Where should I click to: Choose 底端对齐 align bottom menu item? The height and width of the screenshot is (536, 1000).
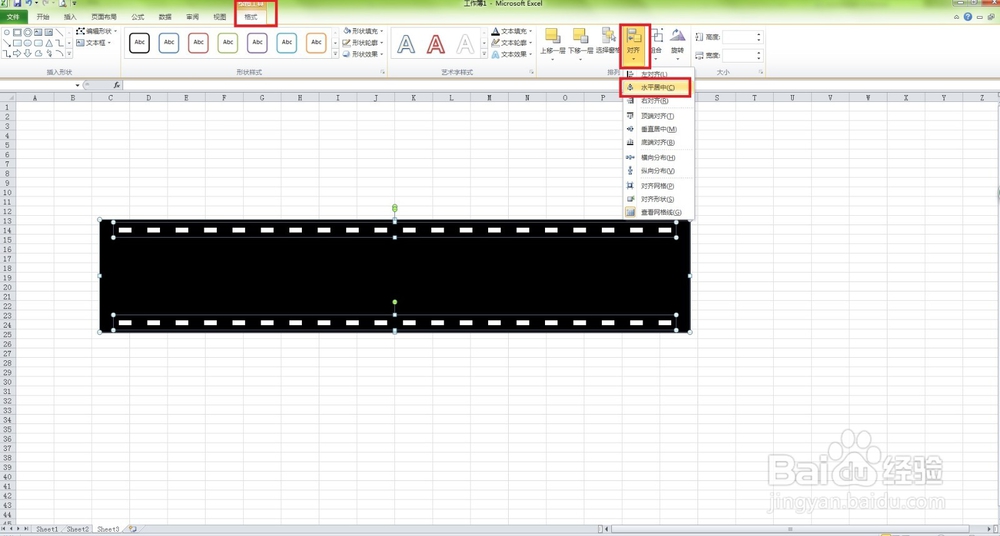[658, 142]
